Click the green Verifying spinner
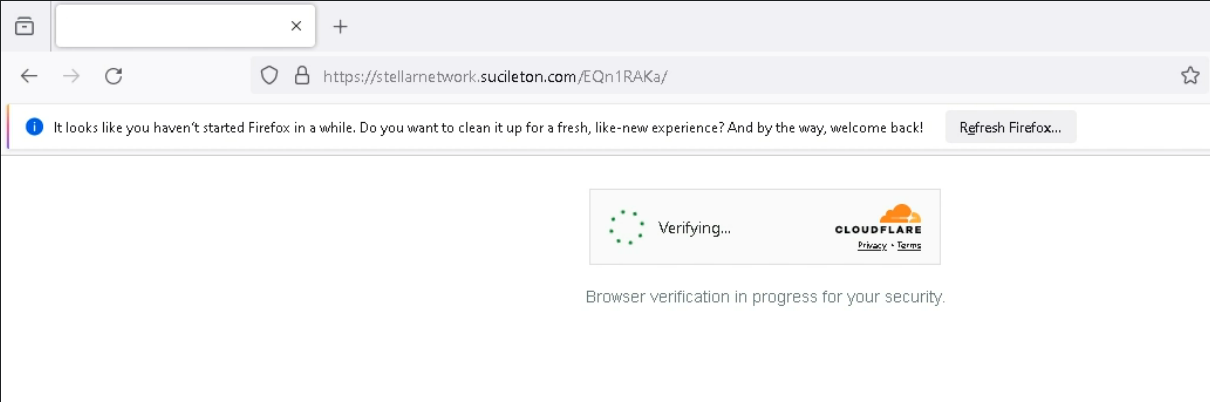Screen dimensions: 1210x402 pyautogui.click(x=627, y=228)
